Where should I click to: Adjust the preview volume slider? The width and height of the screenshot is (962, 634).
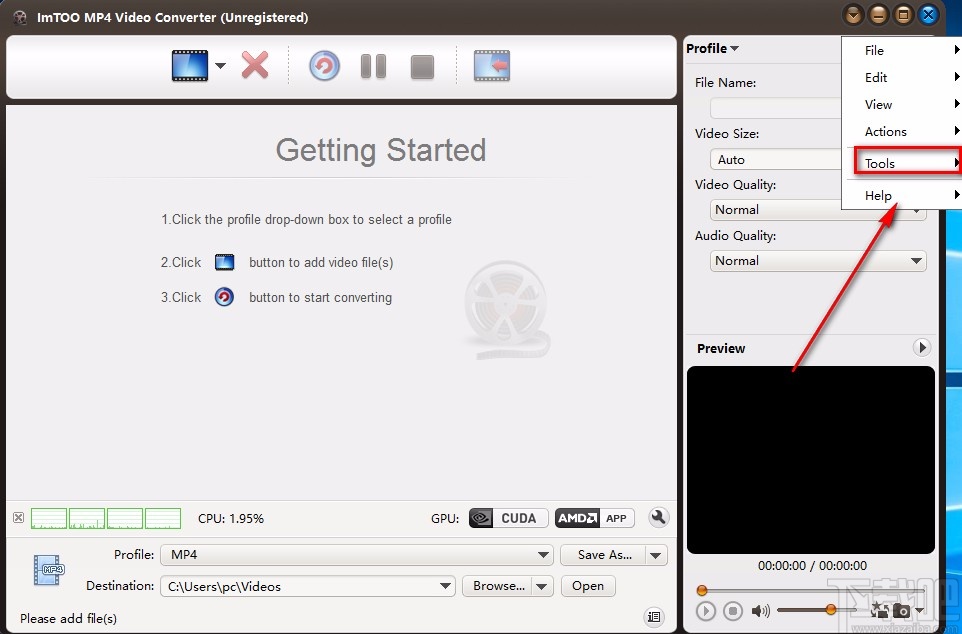pos(831,609)
